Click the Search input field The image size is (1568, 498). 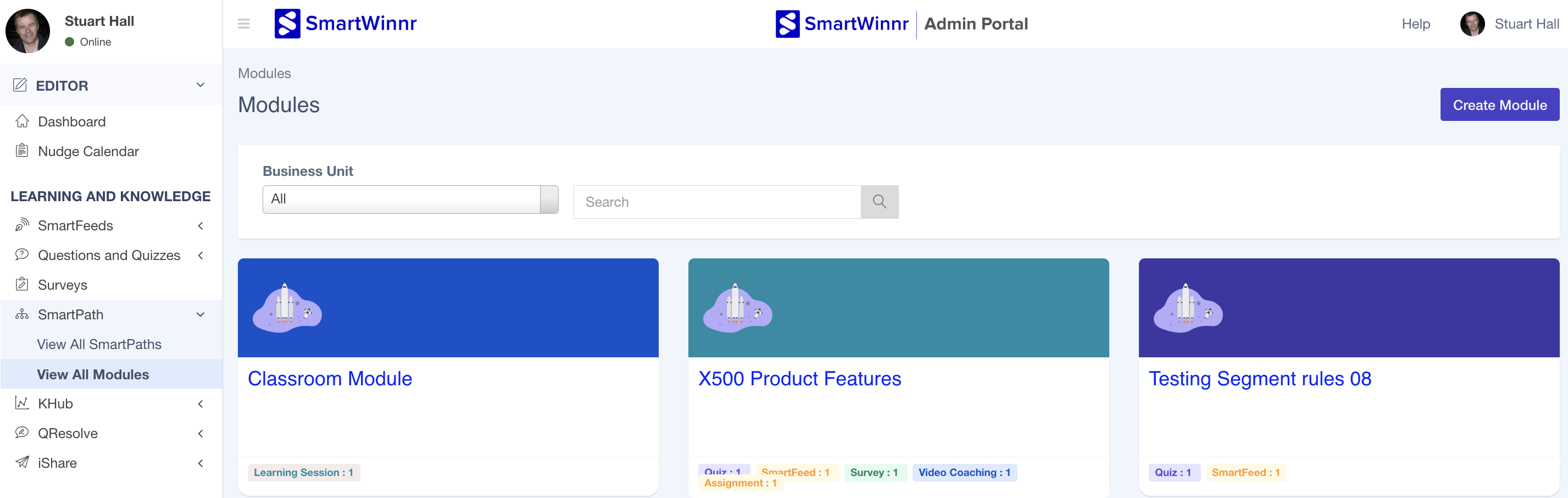pos(717,202)
